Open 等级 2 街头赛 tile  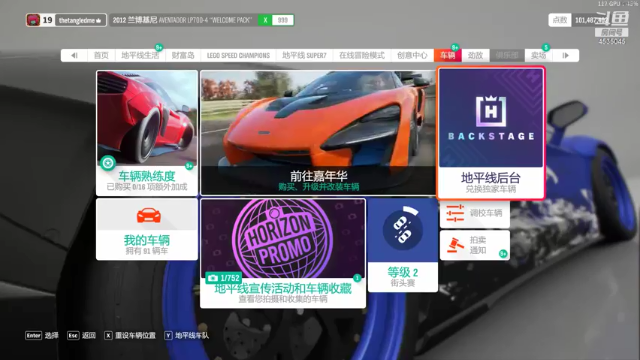pyautogui.click(x=403, y=245)
